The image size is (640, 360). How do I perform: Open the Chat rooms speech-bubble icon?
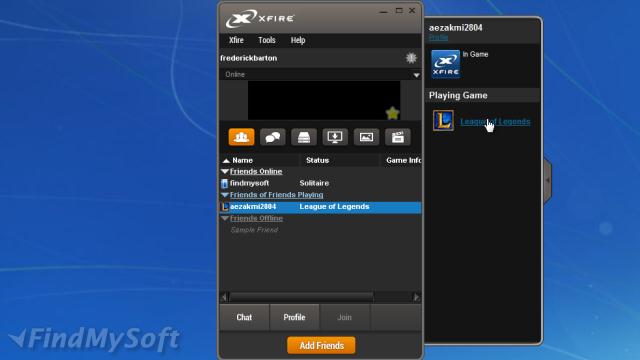(273, 137)
